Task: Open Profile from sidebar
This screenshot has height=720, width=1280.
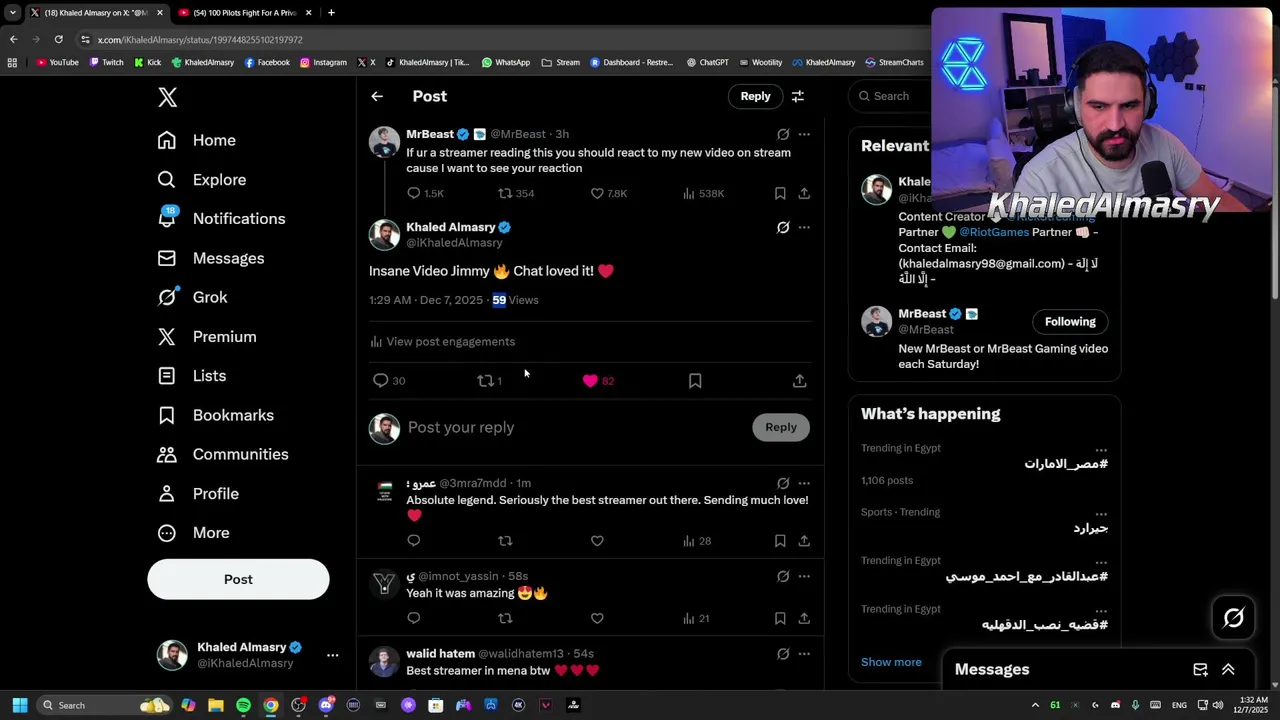Action: coord(197,494)
